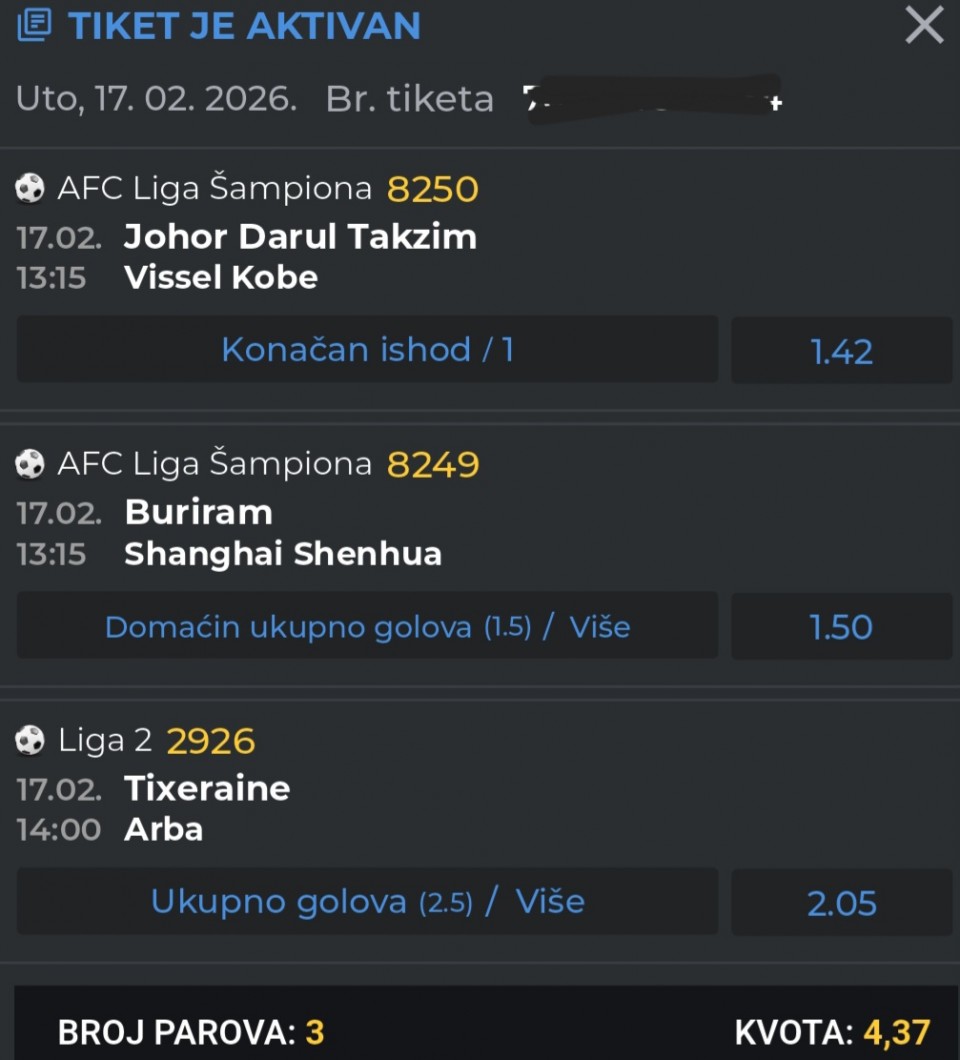Click the 2.05 odds box

pyautogui.click(x=841, y=903)
